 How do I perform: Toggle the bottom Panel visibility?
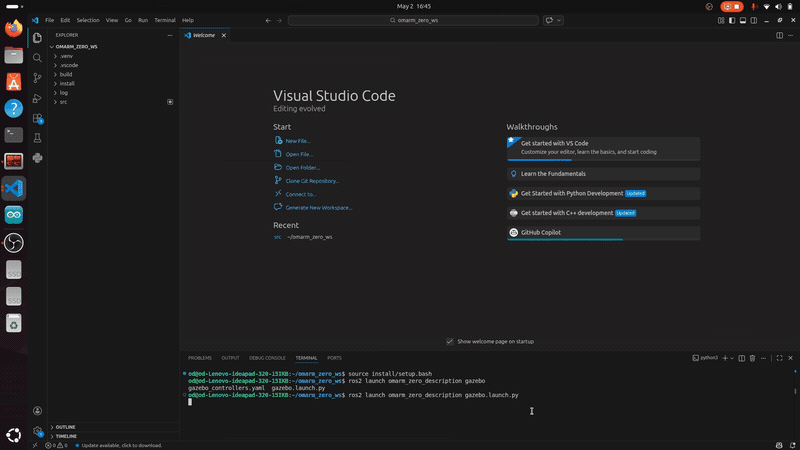[x=743, y=20]
